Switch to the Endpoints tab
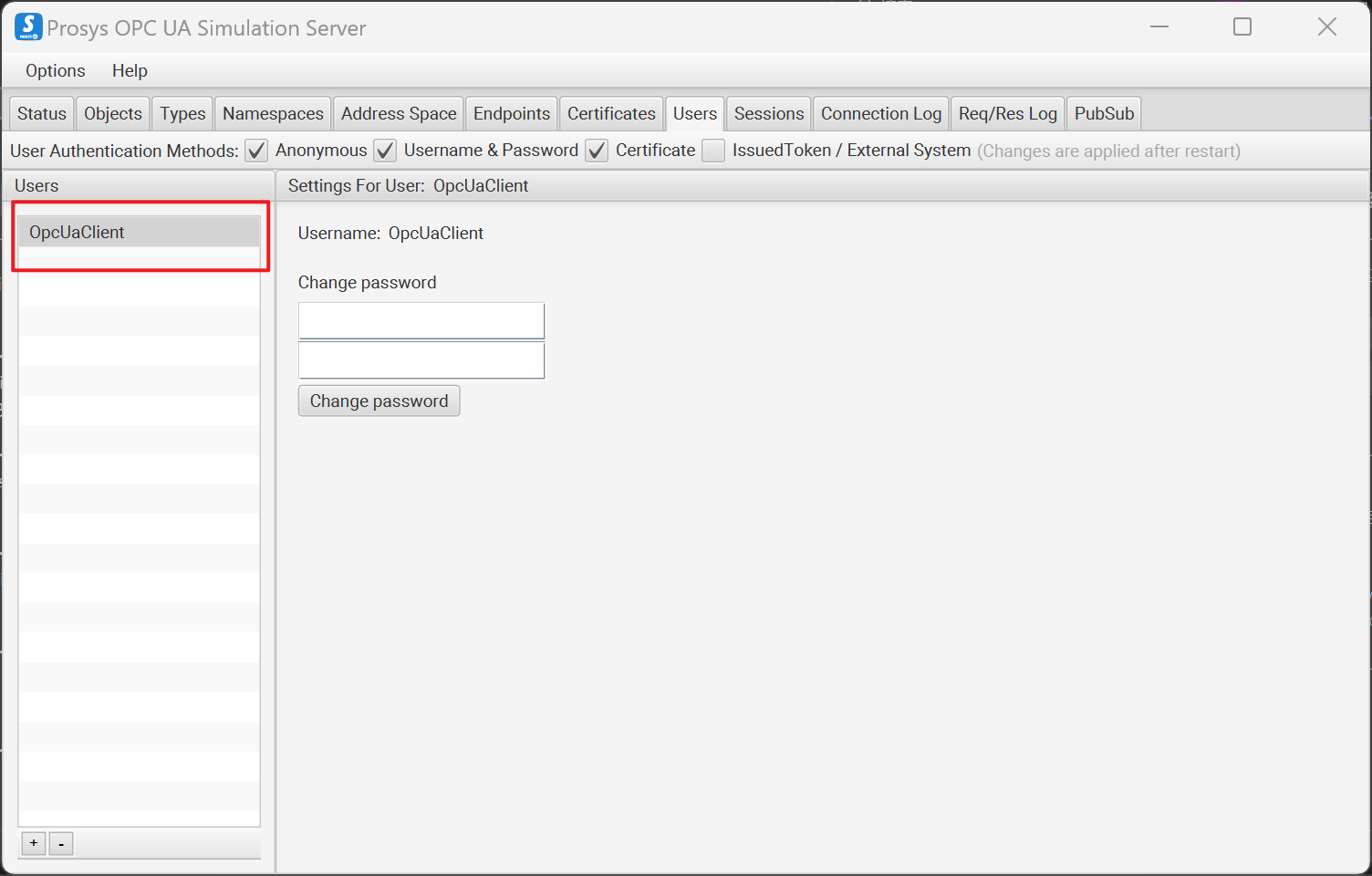1372x876 pixels. click(x=512, y=114)
